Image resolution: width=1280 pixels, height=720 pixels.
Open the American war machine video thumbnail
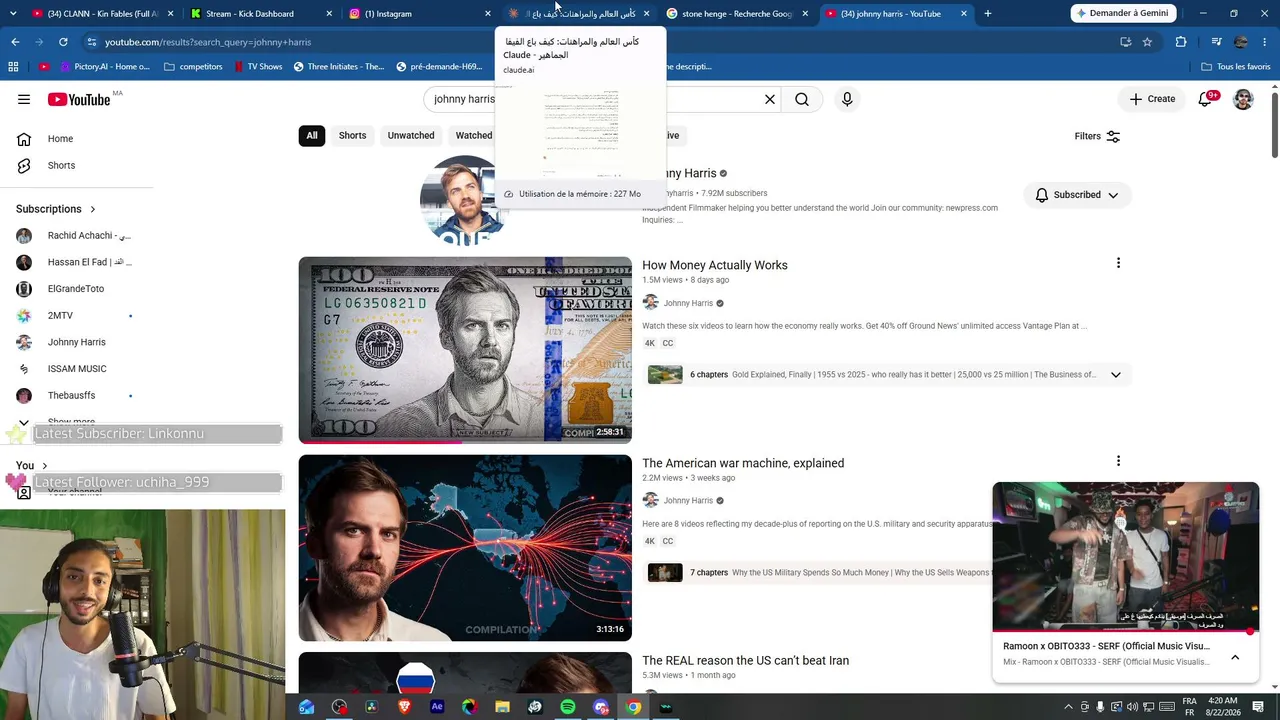tap(465, 548)
